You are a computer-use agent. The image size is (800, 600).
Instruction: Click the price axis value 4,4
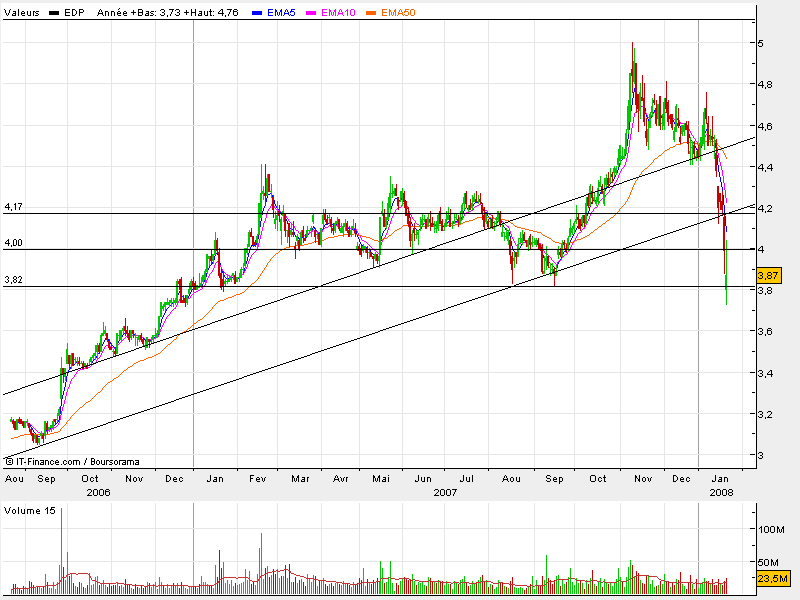click(x=765, y=167)
